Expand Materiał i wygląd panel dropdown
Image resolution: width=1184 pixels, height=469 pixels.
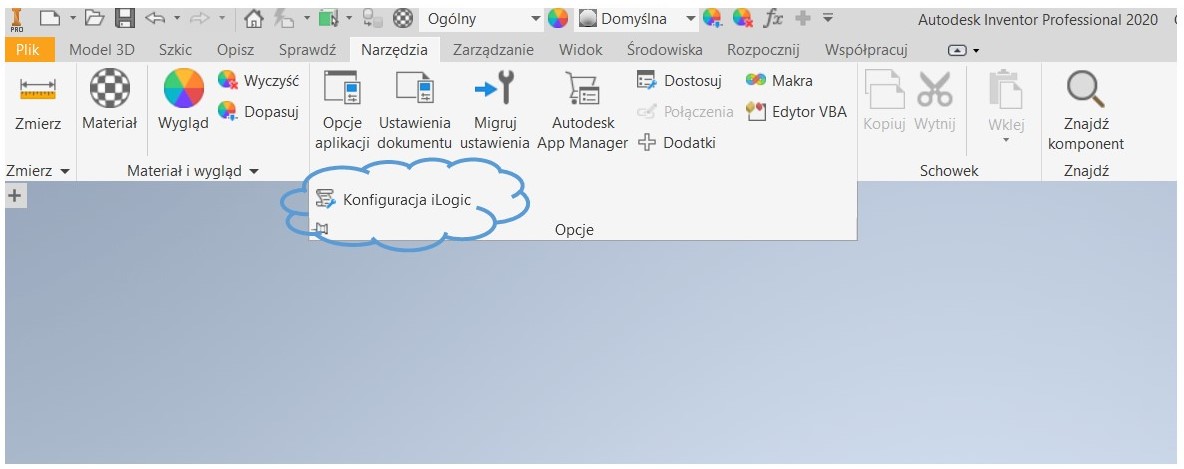pyautogui.click(x=254, y=172)
